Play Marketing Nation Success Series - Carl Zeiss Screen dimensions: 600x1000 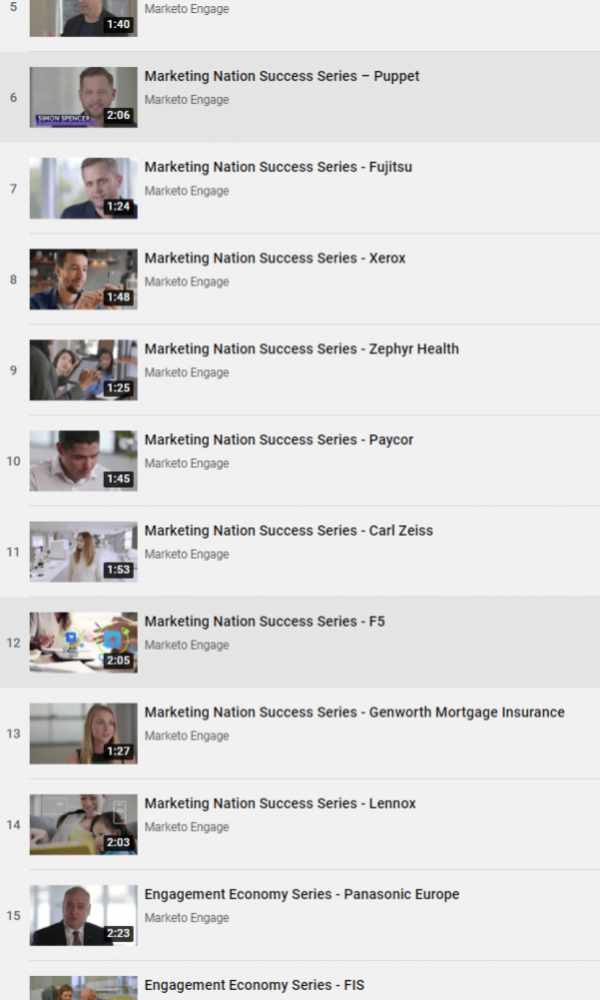click(289, 531)
